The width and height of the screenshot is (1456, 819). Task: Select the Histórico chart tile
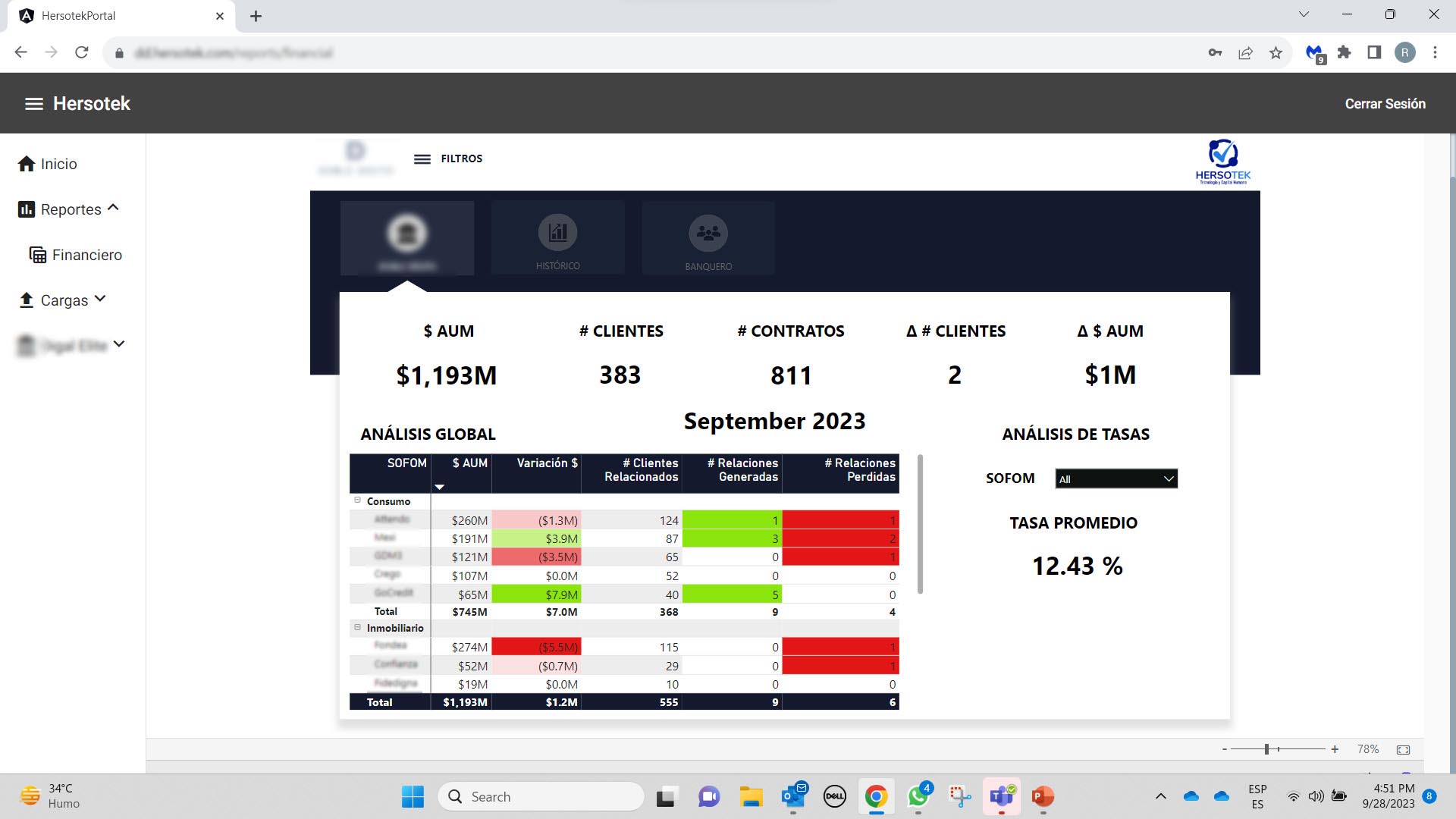(x=558, y=238)
